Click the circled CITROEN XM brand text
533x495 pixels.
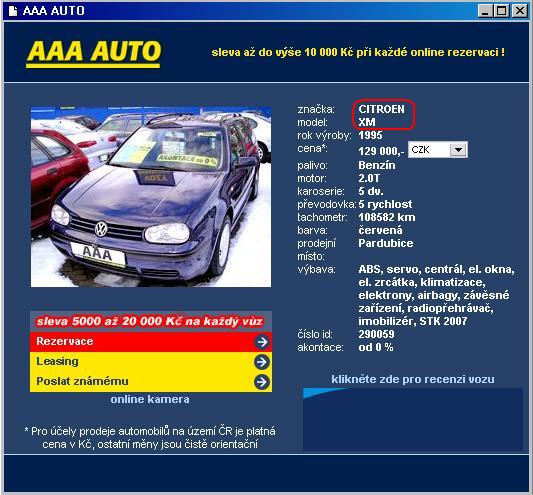coord(383,115)
